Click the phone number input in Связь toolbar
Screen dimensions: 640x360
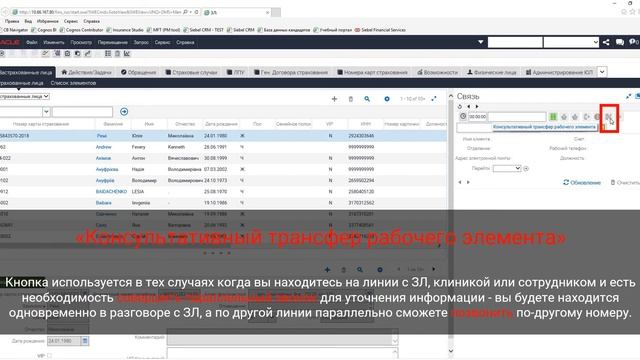click(517, 117)
